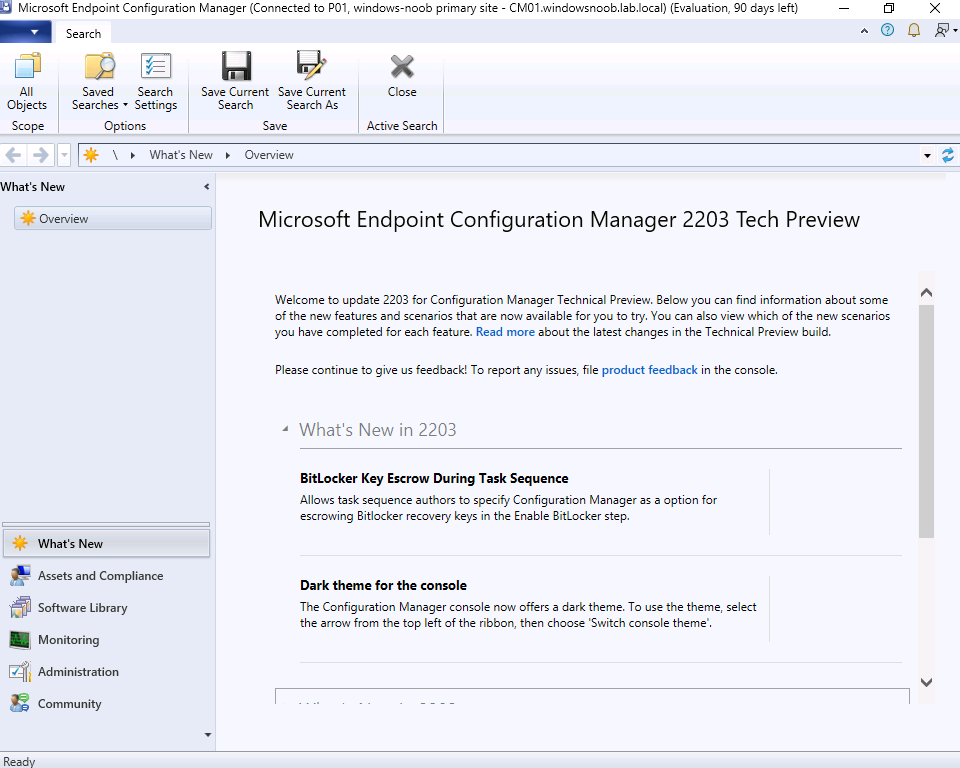Open the What's New workspace

tap(107, 543)
